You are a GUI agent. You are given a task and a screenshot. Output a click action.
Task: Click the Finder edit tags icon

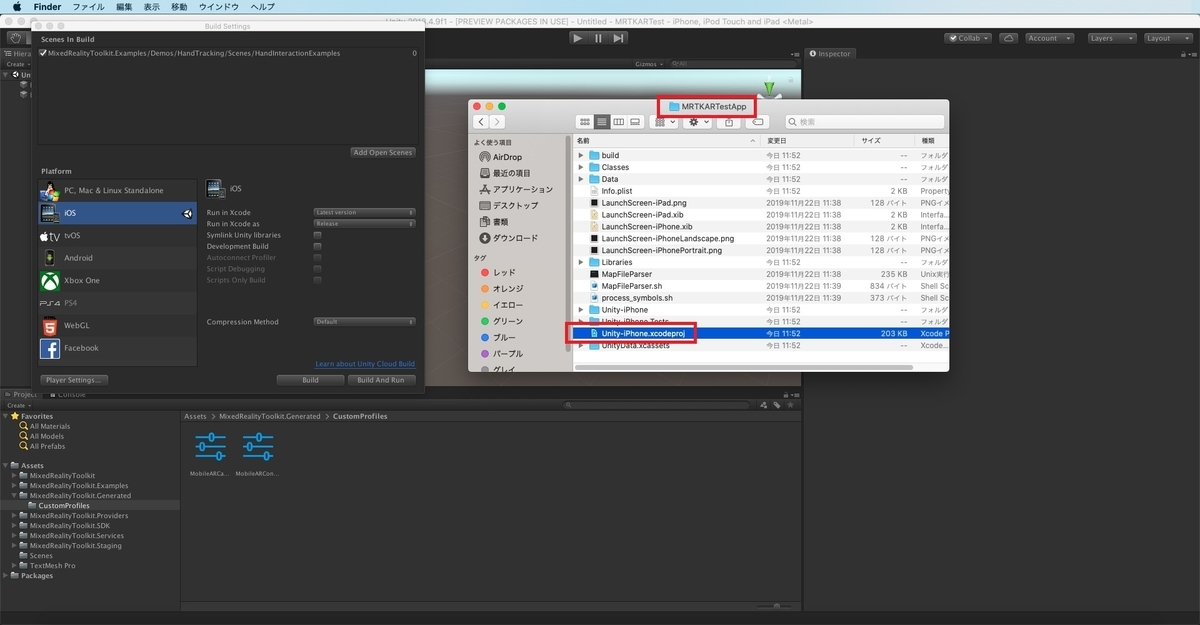coord(757,122)
